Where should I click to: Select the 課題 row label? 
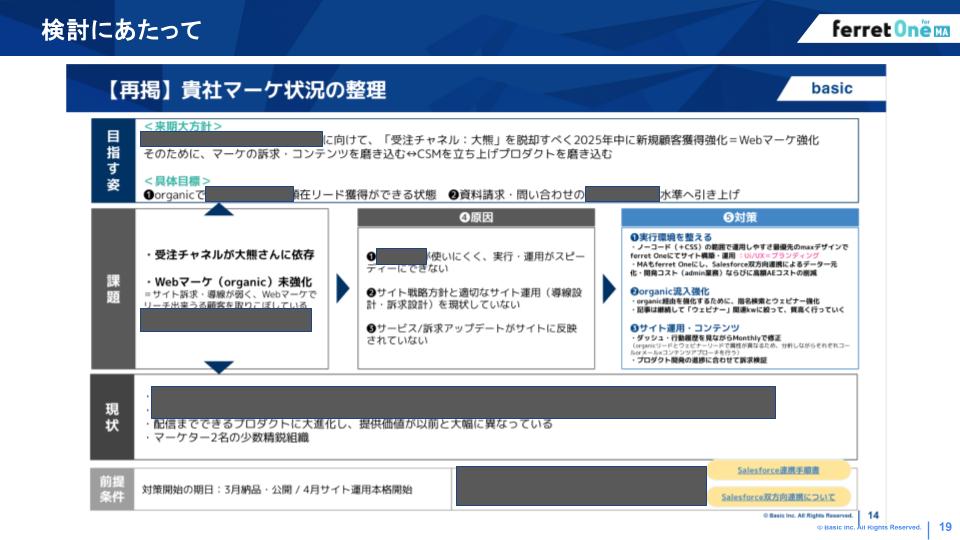point(112,289)
